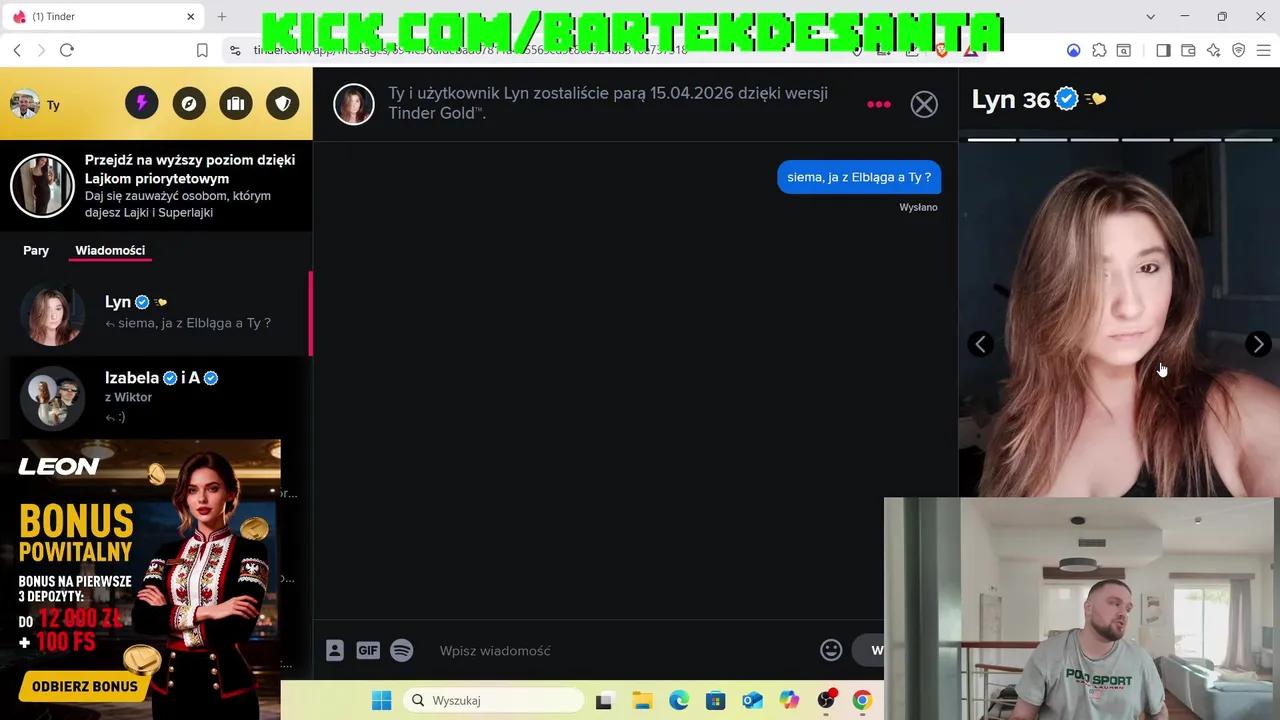This screenshot has width=1280, height=720.
Task: Click the Wyszukaj taskbar search box
Action: pos(492,701)
